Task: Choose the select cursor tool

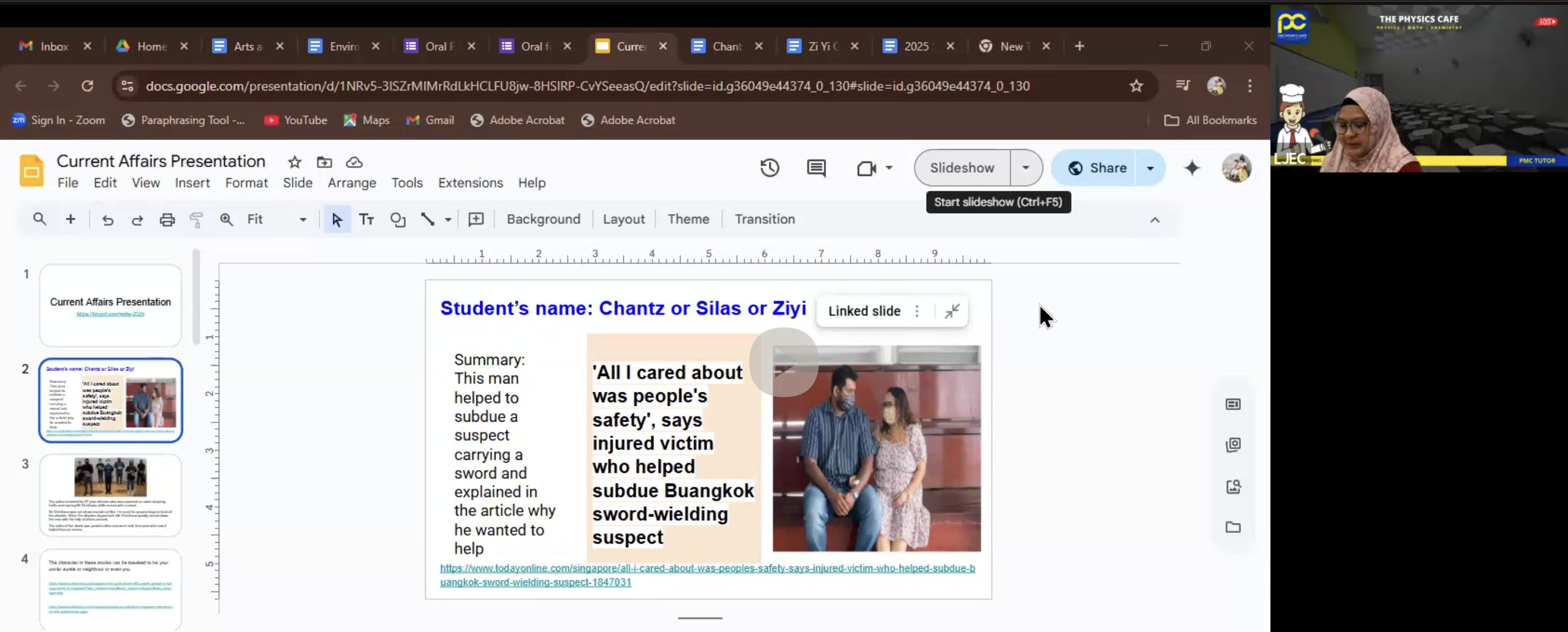Action: tap(336, 219)
